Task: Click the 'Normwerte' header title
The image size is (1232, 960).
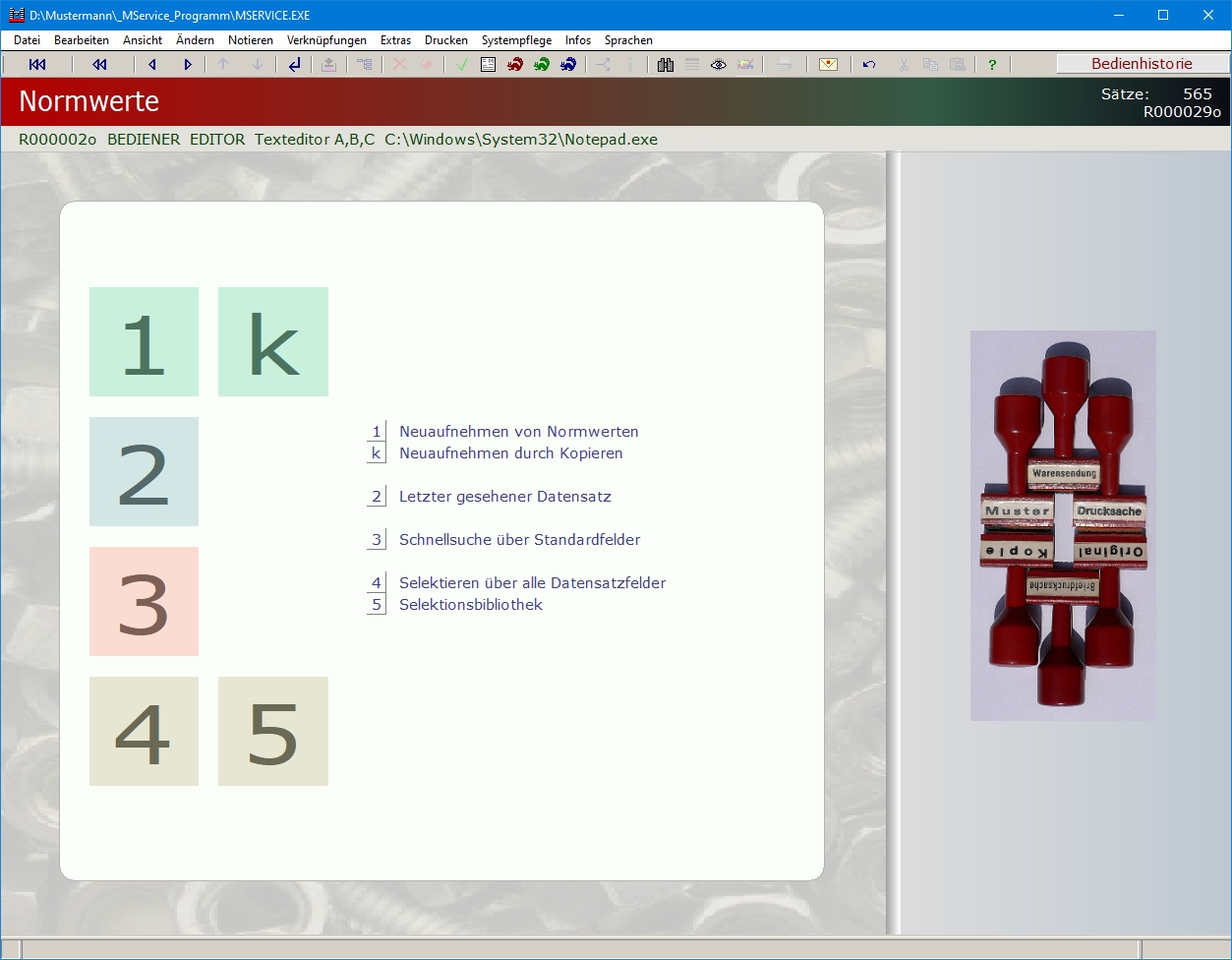Action: [x=89, y=101]
